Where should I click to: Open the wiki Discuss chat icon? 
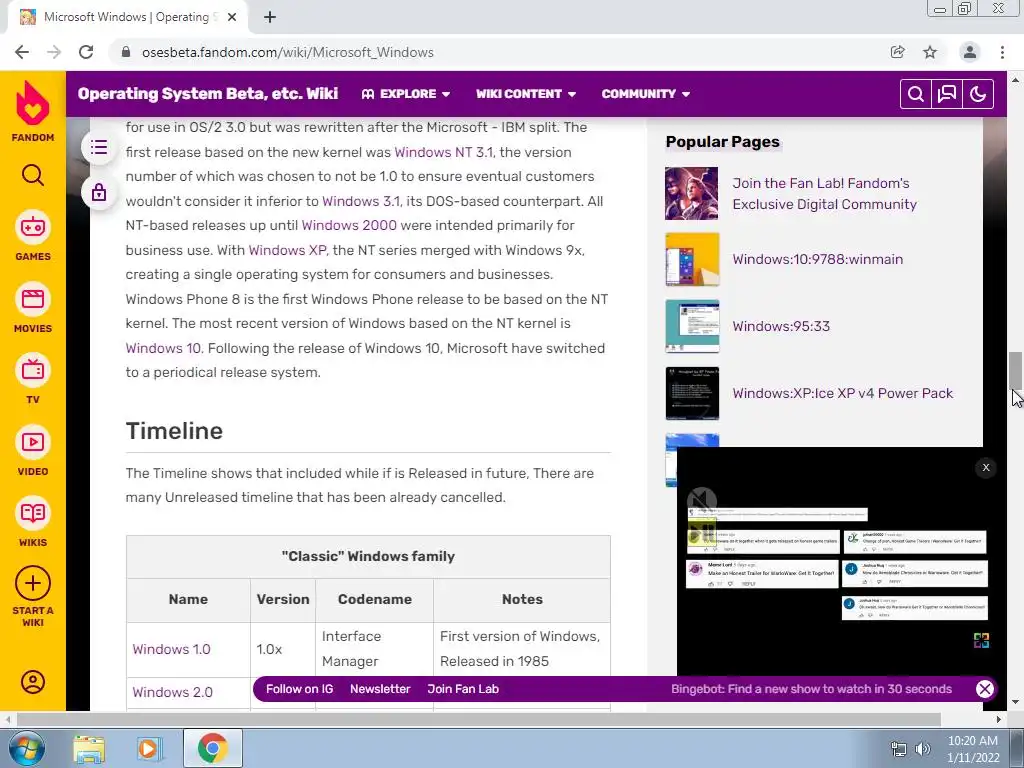coord(947,94)
